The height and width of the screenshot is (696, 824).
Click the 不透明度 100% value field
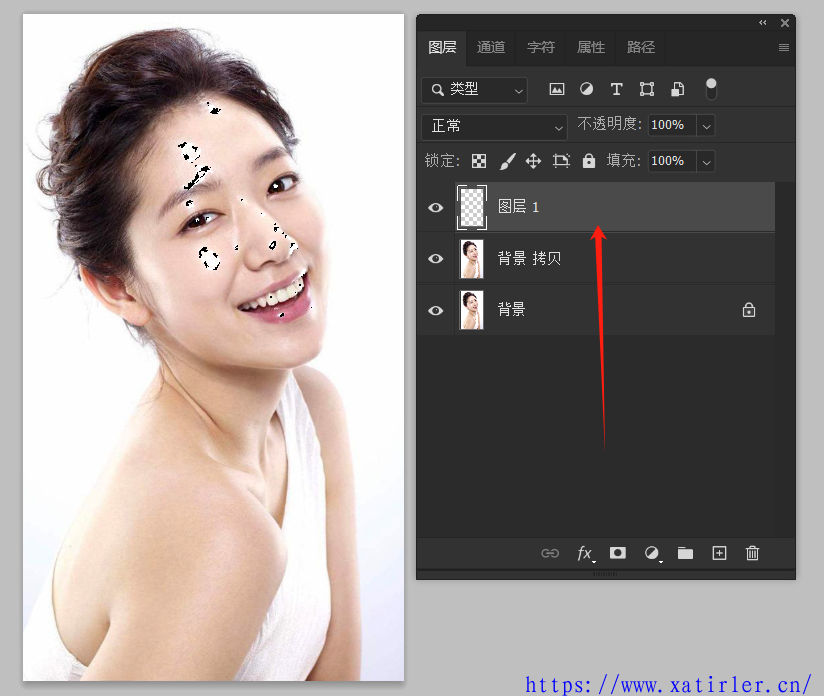point(672,126)
